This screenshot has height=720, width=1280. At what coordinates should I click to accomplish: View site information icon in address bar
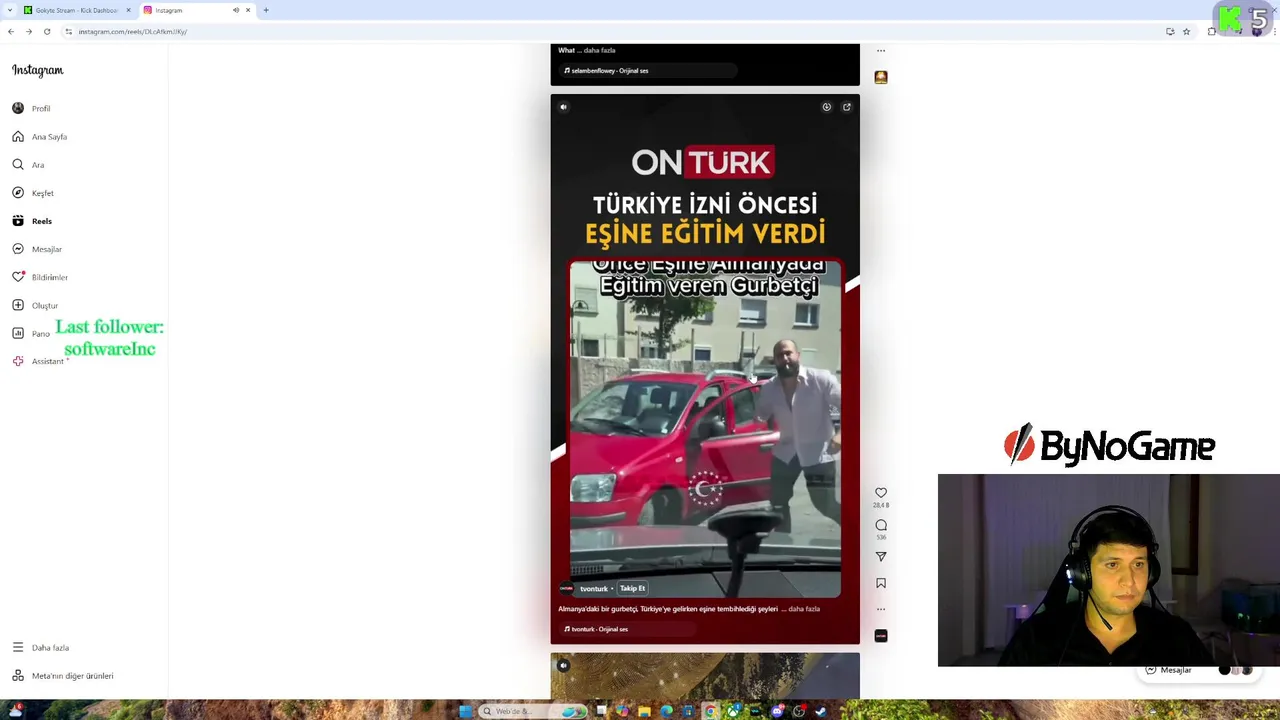coord(69,31)
